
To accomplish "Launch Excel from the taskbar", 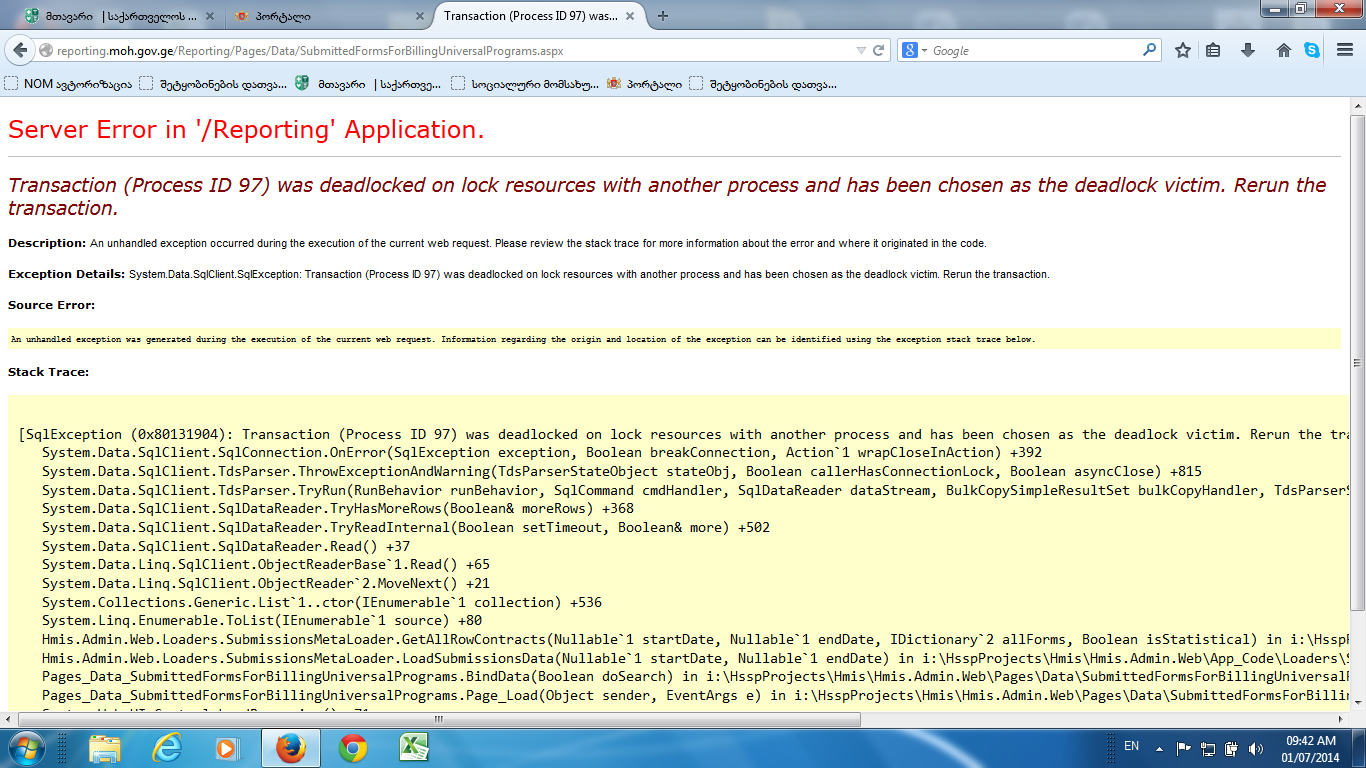I will tap(414, 747).
